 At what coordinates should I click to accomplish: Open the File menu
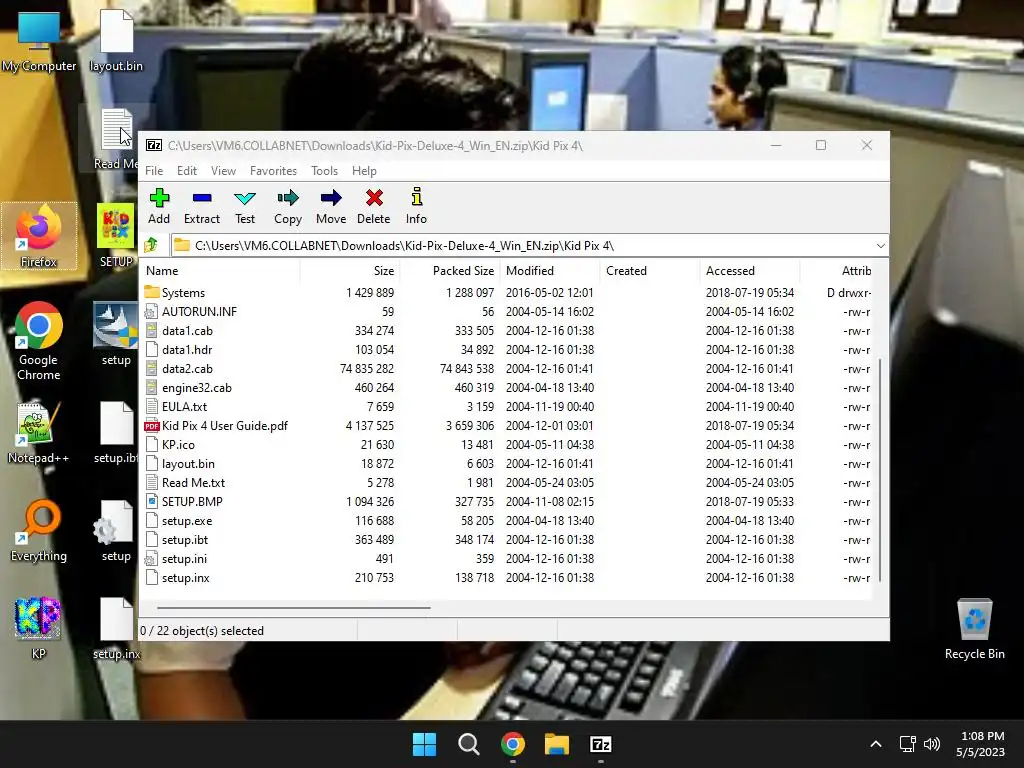154,170
